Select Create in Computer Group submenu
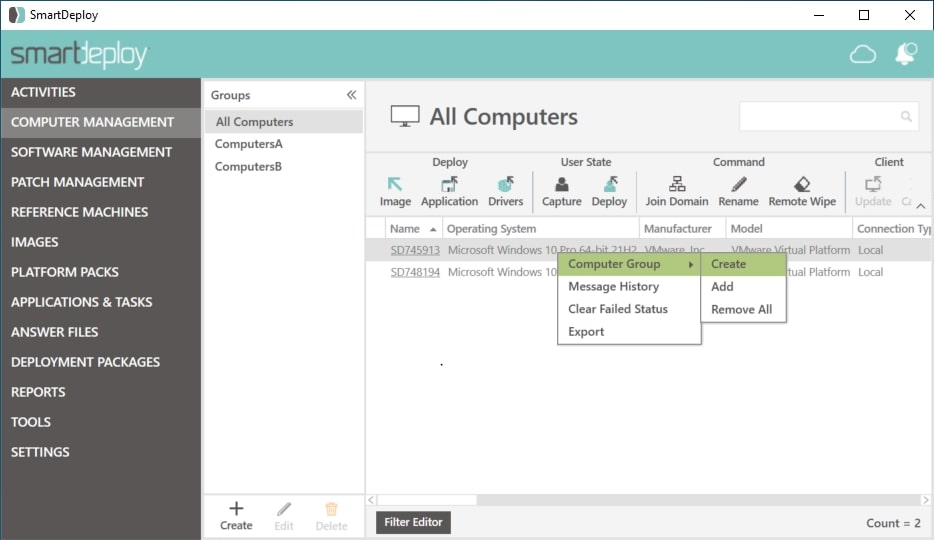The image size is (934, 540). [x=728, y=264]
